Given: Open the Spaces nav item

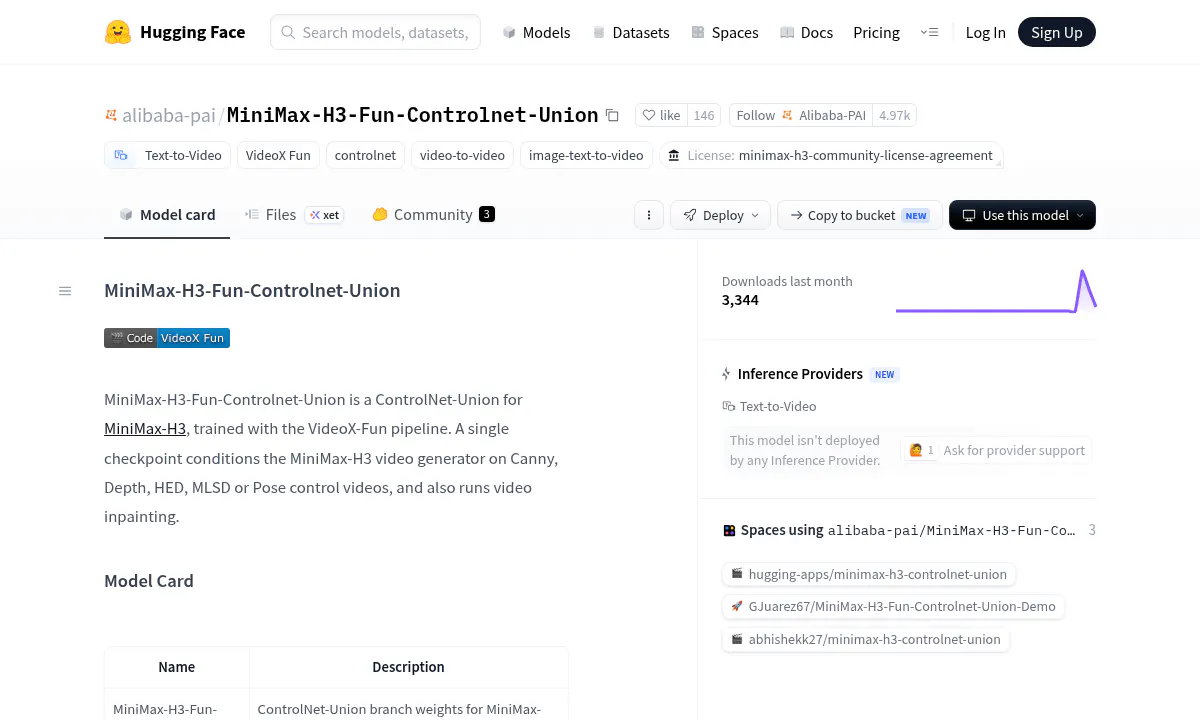Looking at the screenshot, I should 724,32.
